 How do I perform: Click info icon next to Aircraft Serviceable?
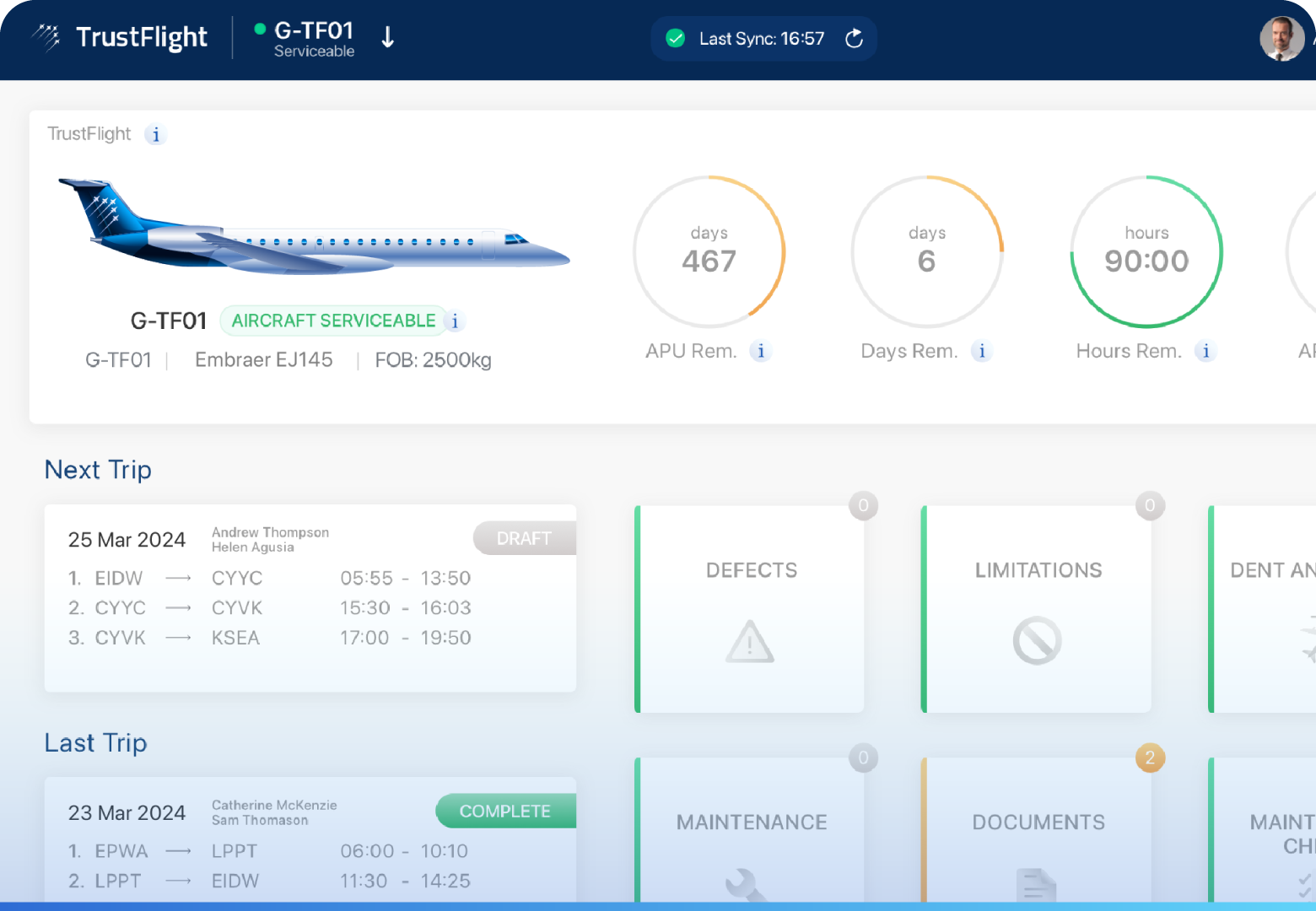point(455,321)
